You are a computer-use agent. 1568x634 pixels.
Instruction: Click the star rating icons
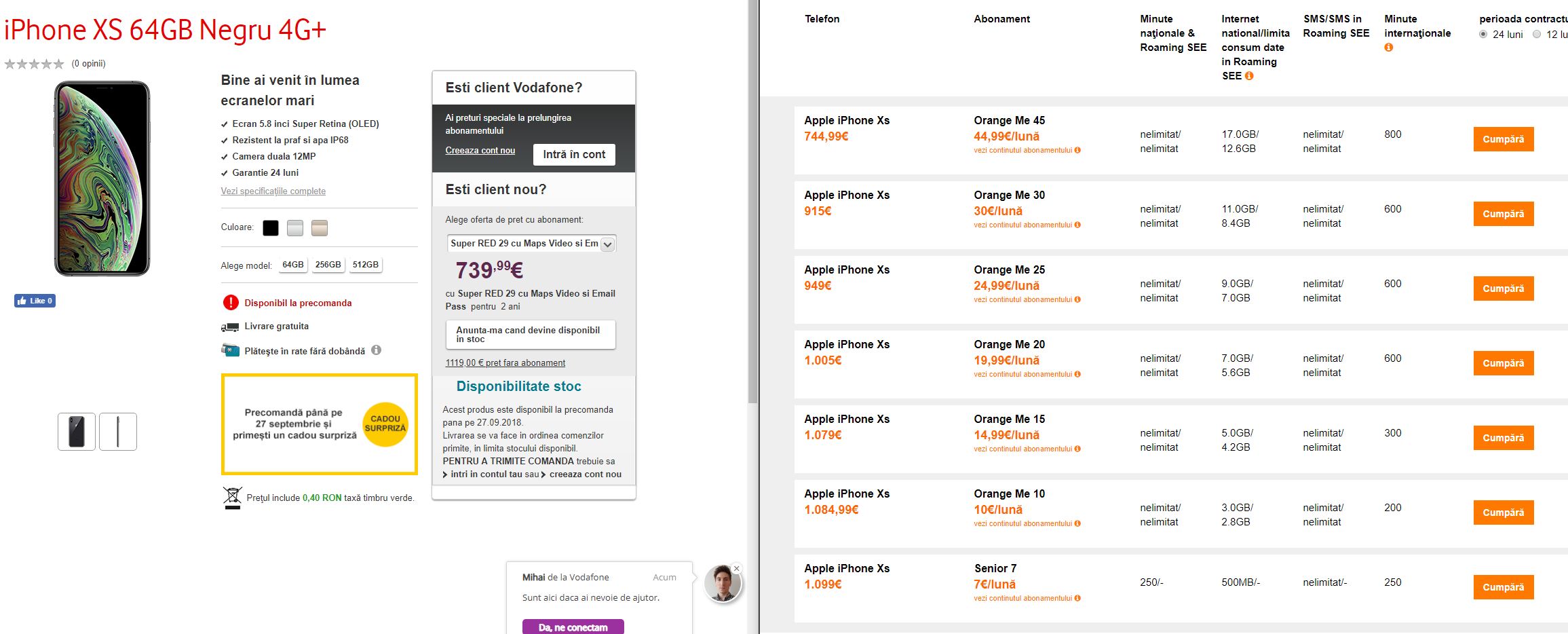pyautogui.click(x=34, y=64)
